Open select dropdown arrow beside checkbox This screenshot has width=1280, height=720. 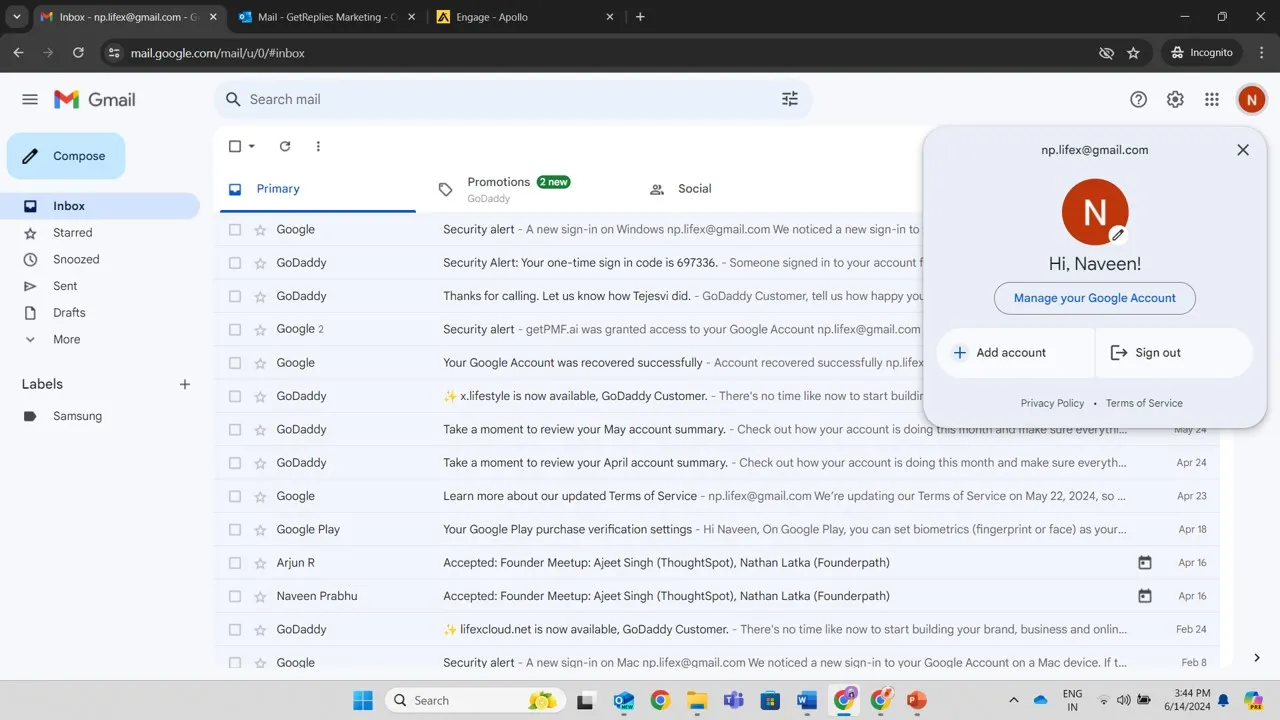252,146
